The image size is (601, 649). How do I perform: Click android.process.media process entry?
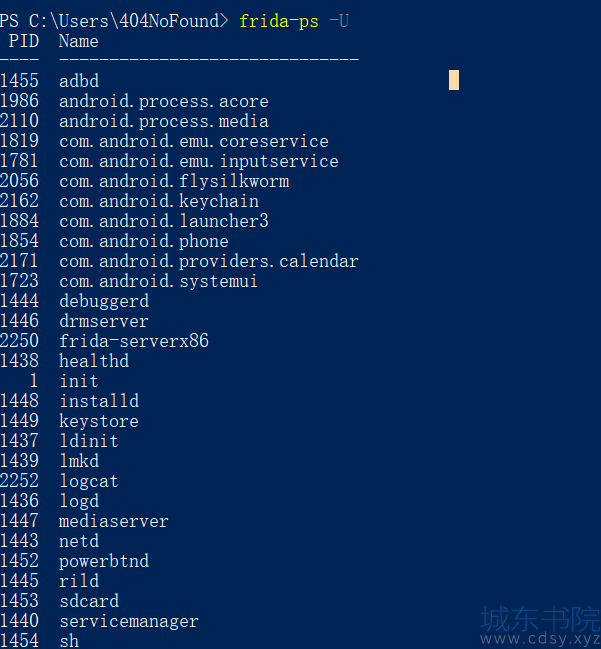coord(164,121)
